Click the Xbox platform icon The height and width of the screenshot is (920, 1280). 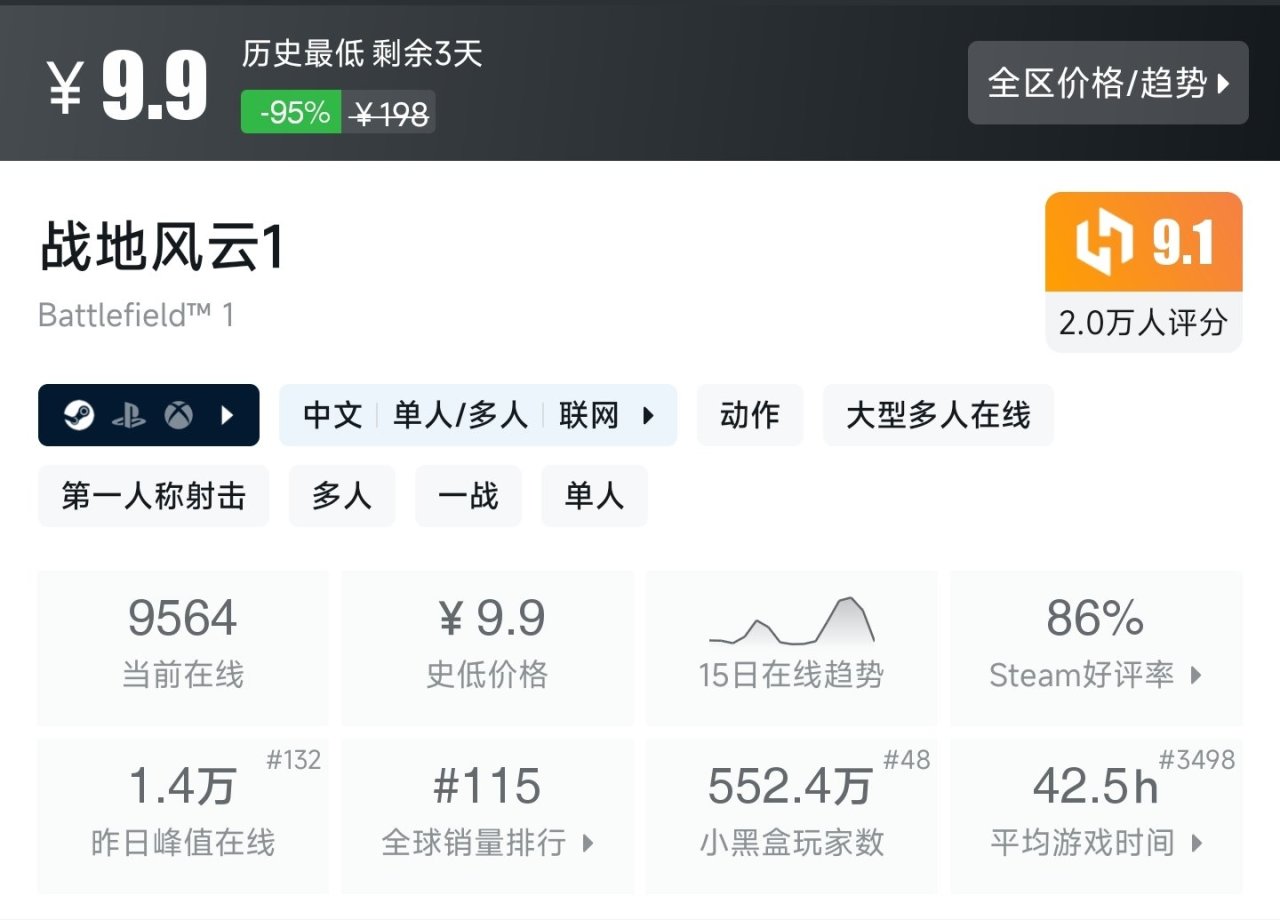[x=179, y=415]
